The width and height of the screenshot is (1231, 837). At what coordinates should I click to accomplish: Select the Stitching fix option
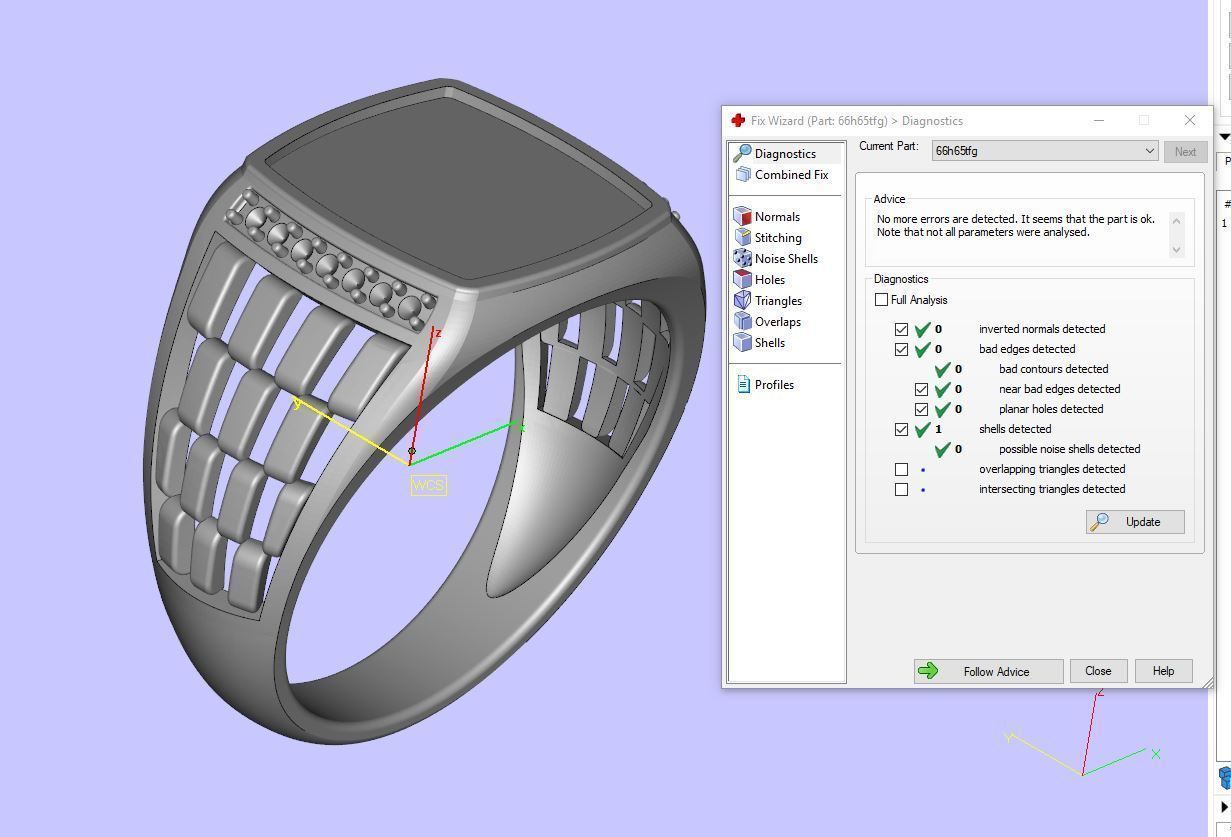pos(778,237)
